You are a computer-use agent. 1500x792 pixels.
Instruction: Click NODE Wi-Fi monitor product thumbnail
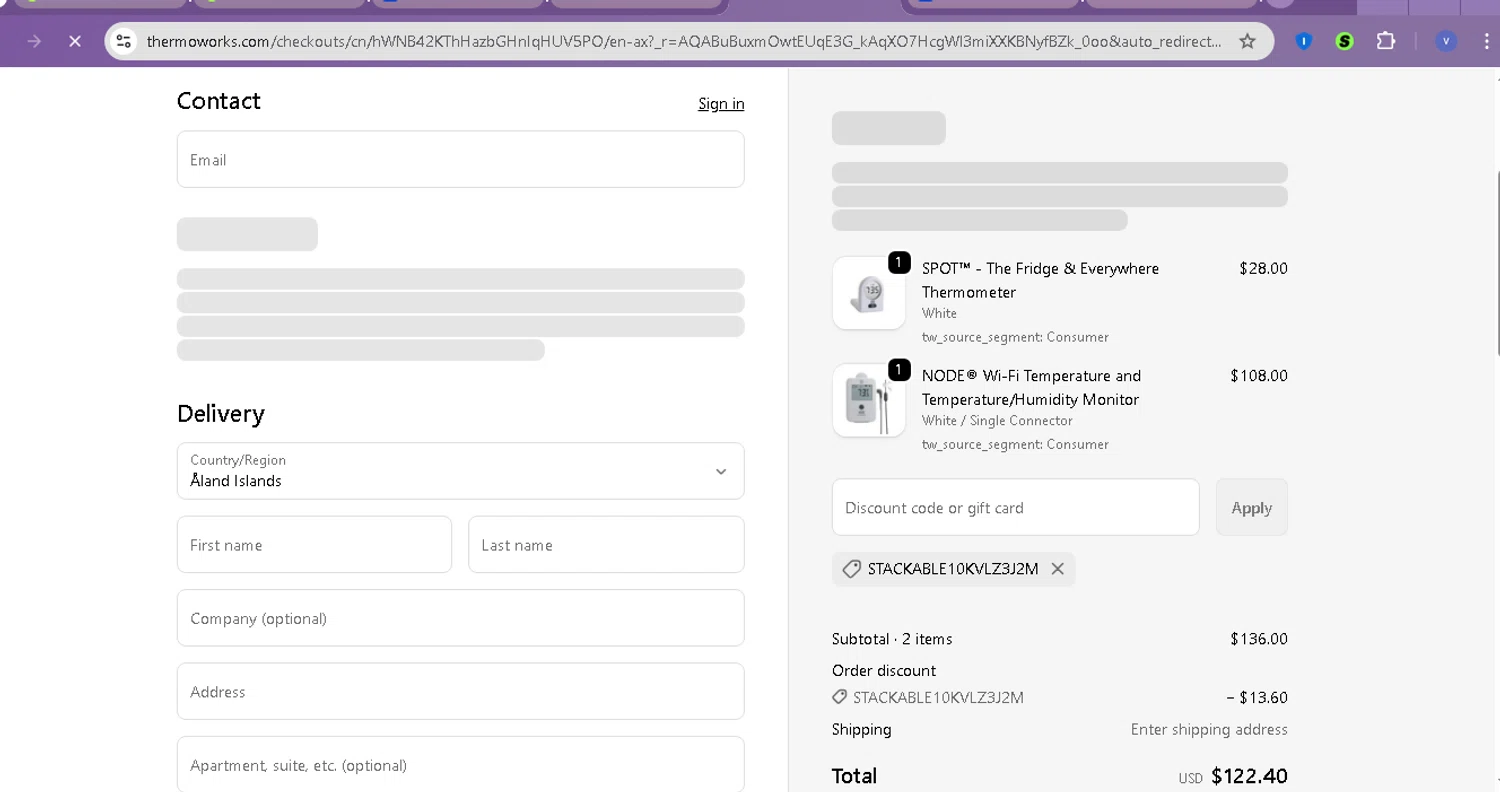click(869, 400)
